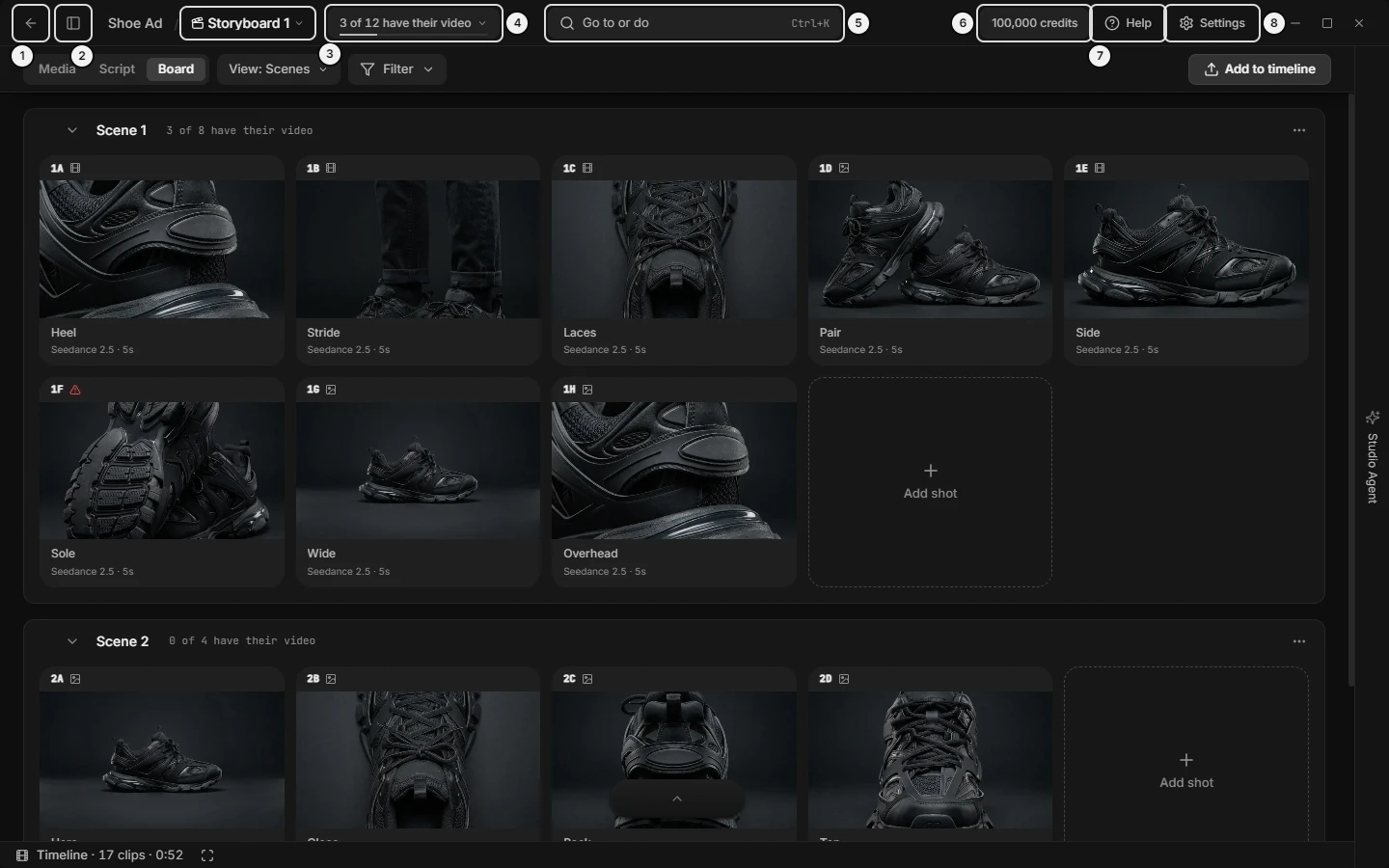This screenshot has width=1389, height=868.
Task: Click the image icon beside shot 2B
Action: (x=331, y=679)
